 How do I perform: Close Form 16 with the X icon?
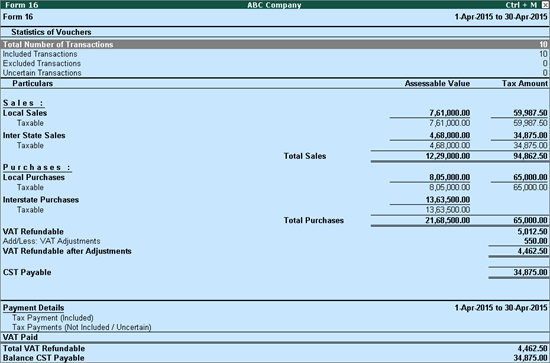click(x=545, y=5)
